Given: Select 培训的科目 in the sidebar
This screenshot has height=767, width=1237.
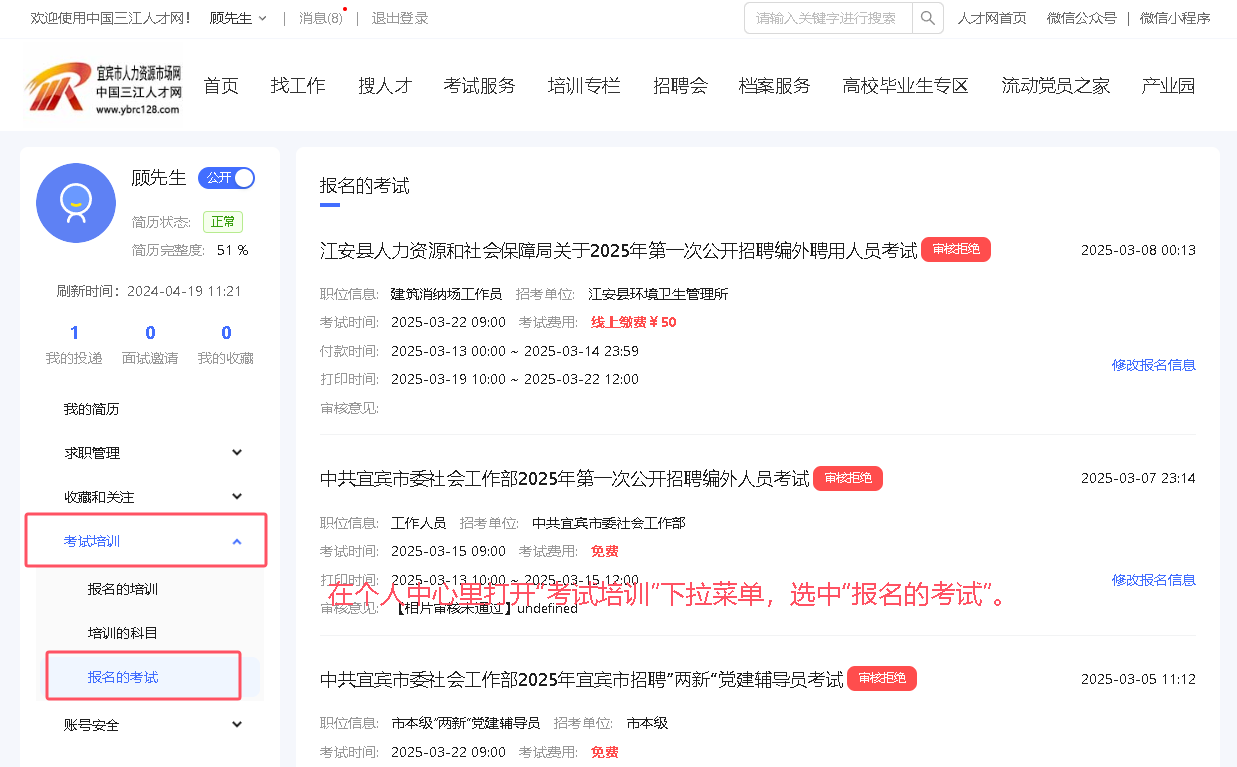Looking at the screenshot, I should pos(123,633).
